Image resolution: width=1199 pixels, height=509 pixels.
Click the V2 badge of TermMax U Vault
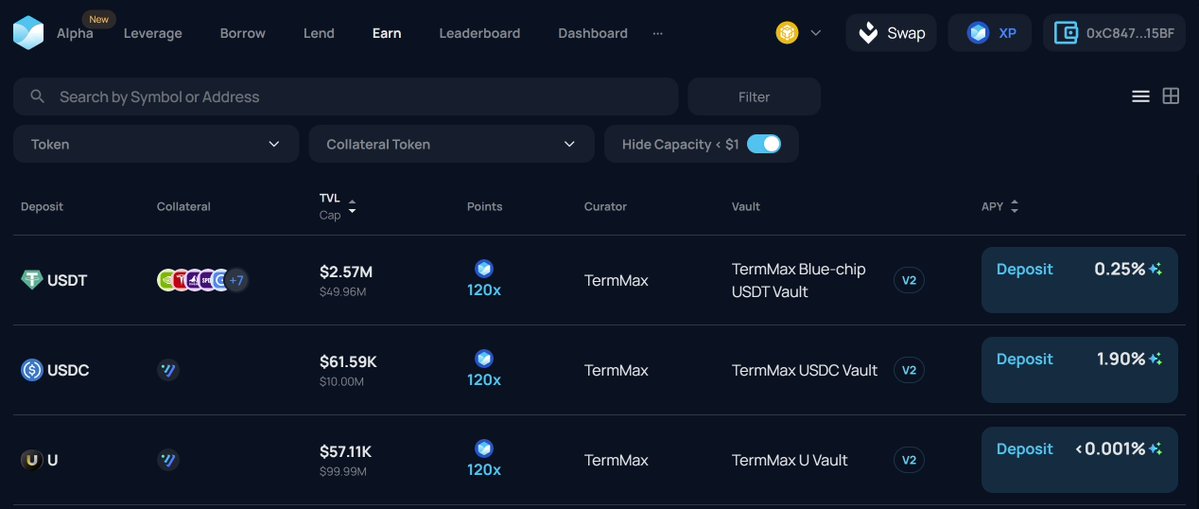pos(909,460)
